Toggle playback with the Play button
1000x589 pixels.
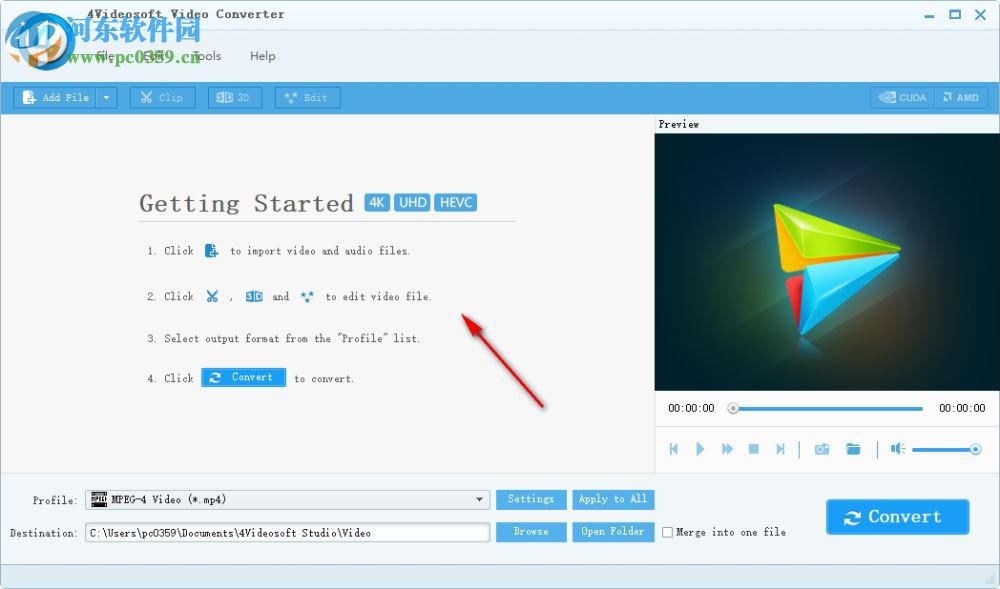coord(700,449)
